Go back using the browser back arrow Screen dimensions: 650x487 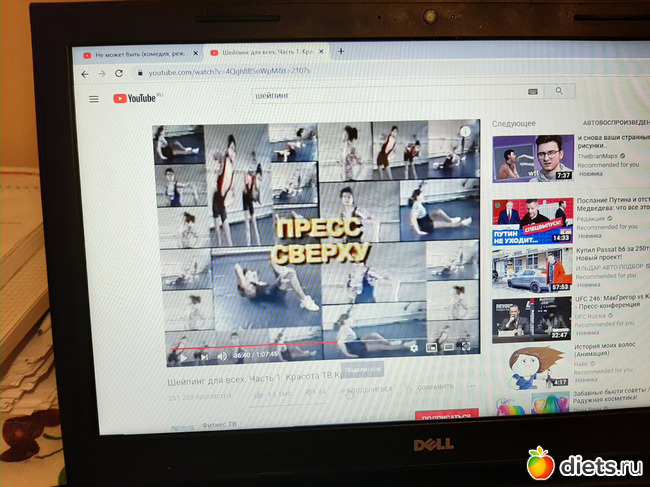86,74
